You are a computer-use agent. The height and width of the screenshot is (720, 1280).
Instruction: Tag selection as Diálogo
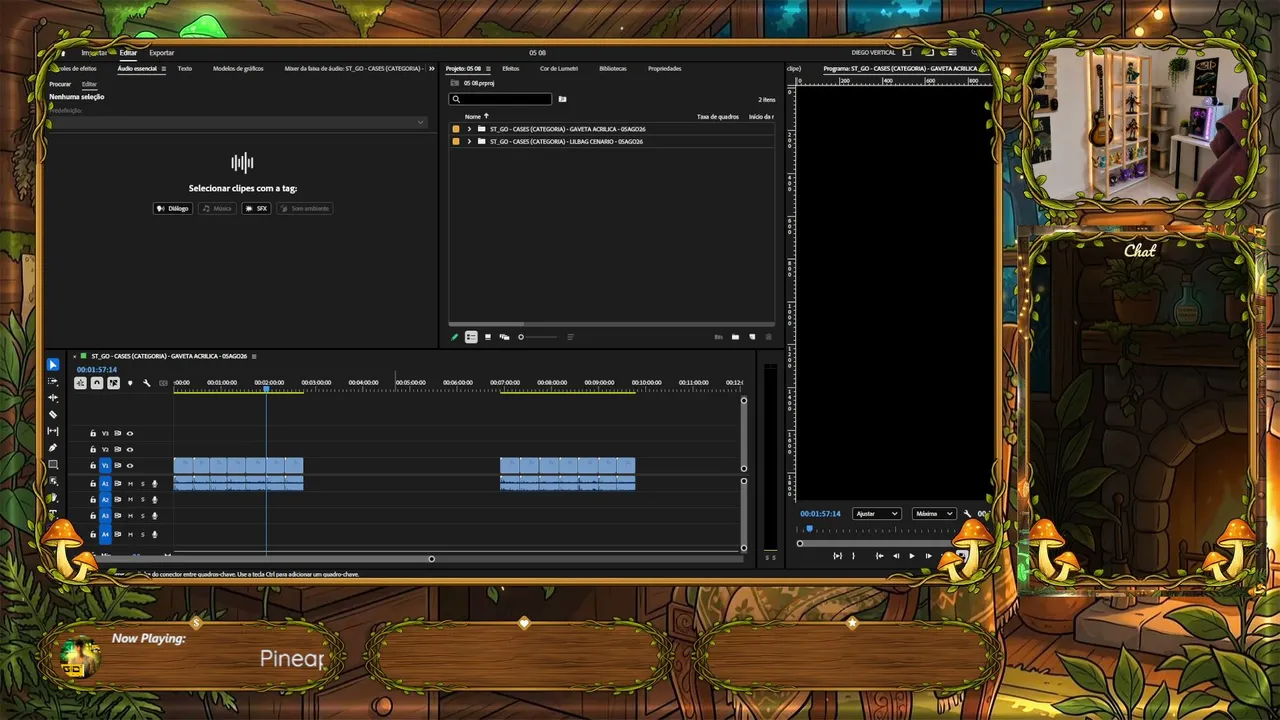coord(173,208)
